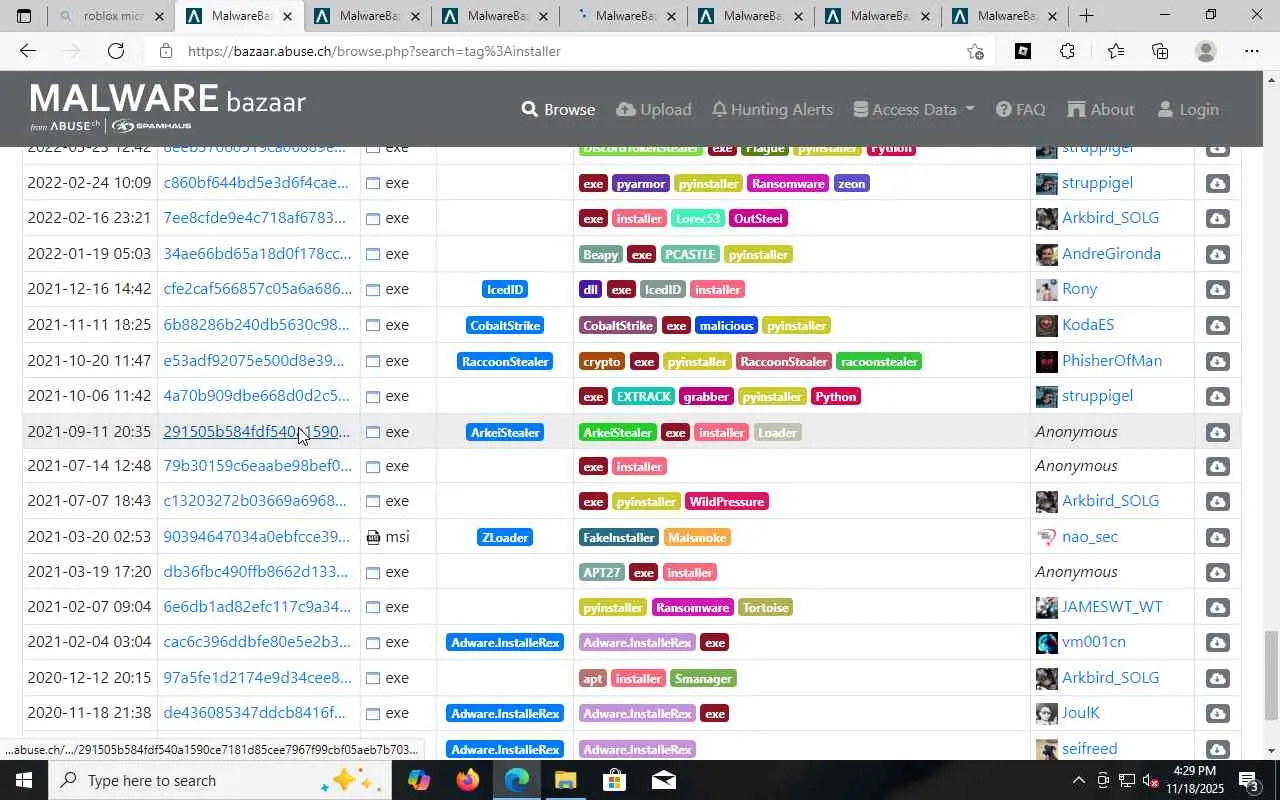
Task: Add this page to favorites
Action: coord(975,51)
